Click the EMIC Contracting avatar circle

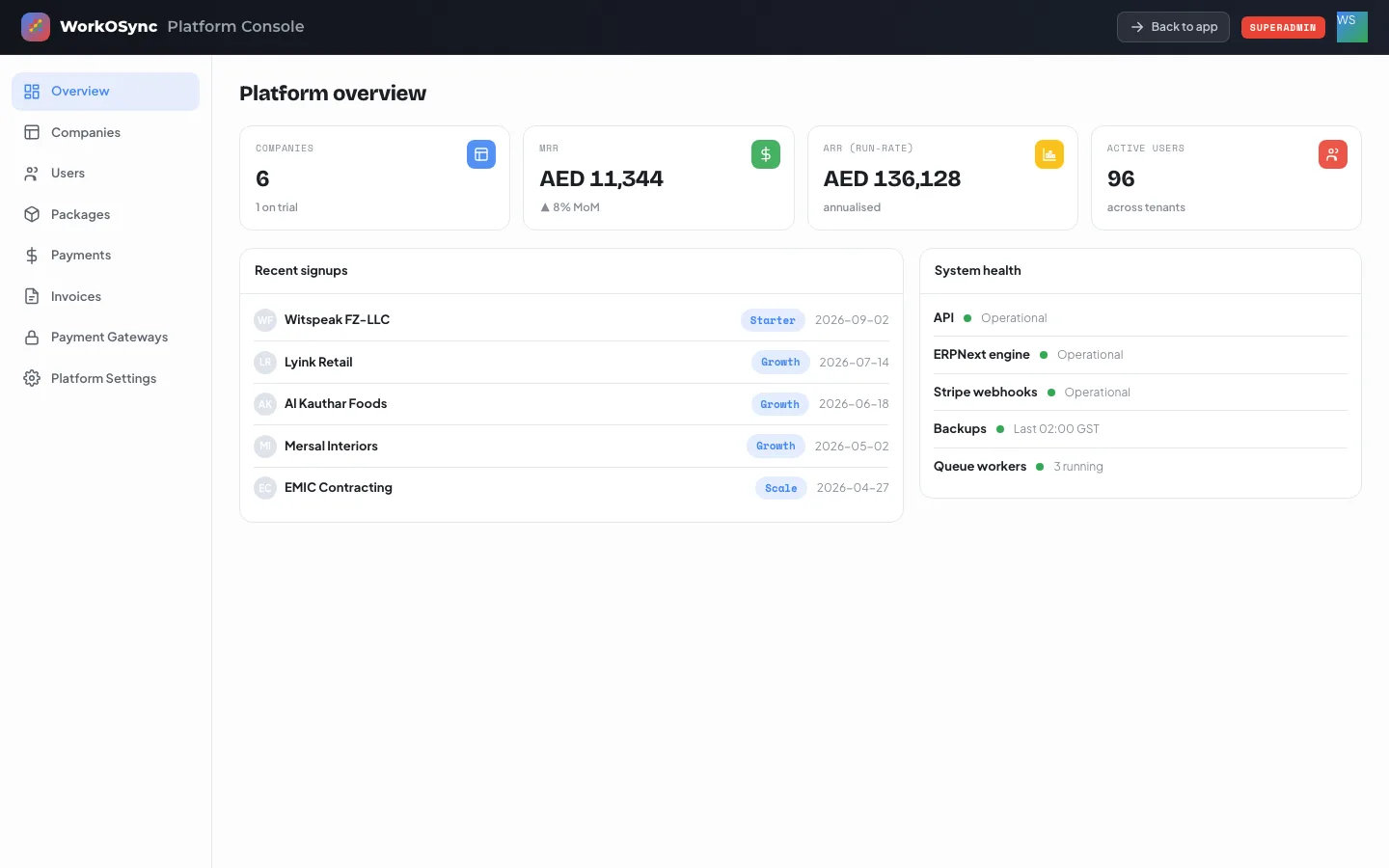pos(265,488)
